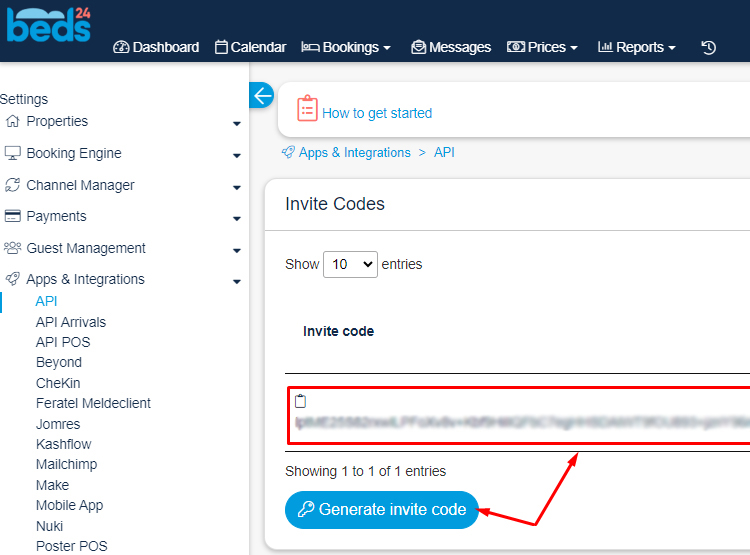Click the Payments card icon
Viewport: 750px width, 555px height.
click(12, 216)
